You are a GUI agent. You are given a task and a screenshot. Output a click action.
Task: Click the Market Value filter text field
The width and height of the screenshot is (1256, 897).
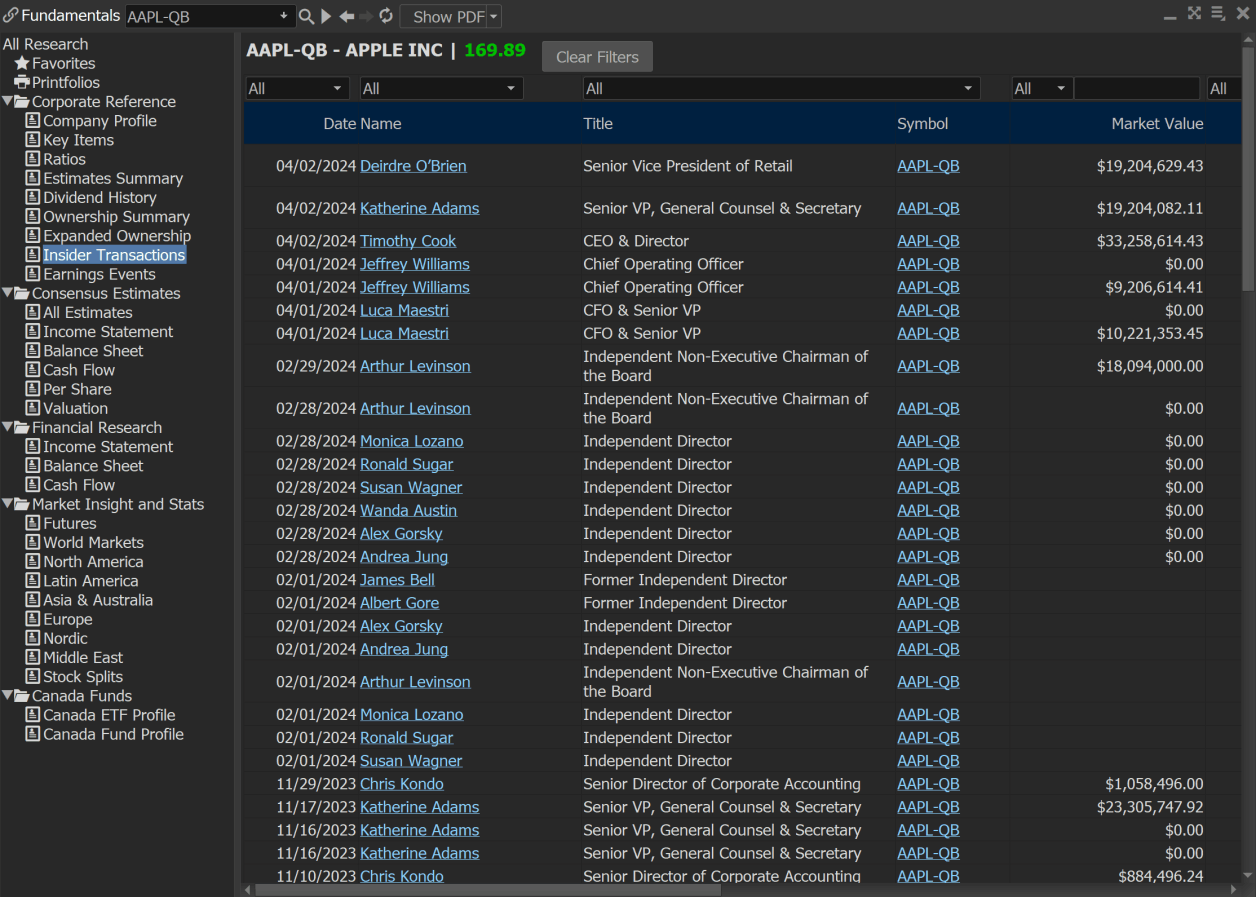click(x=1136, y=89)
